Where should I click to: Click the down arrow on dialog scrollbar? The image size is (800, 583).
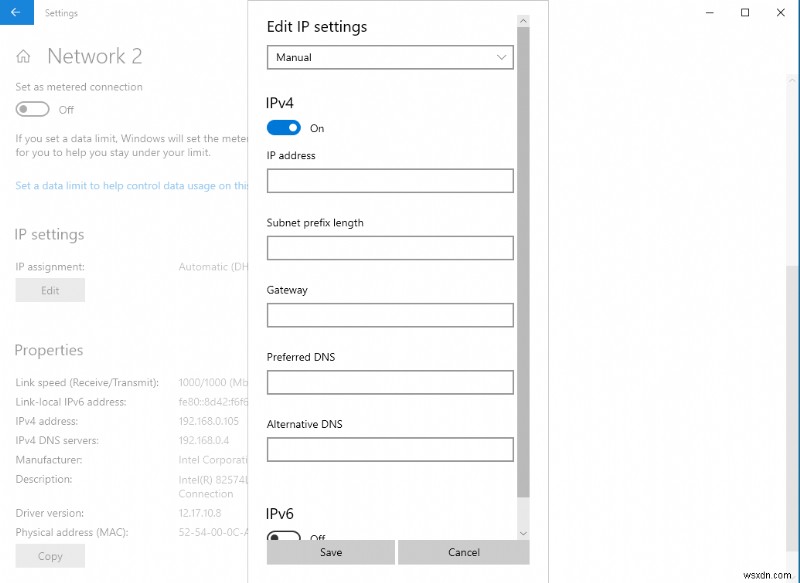click(x=523, y=533)
